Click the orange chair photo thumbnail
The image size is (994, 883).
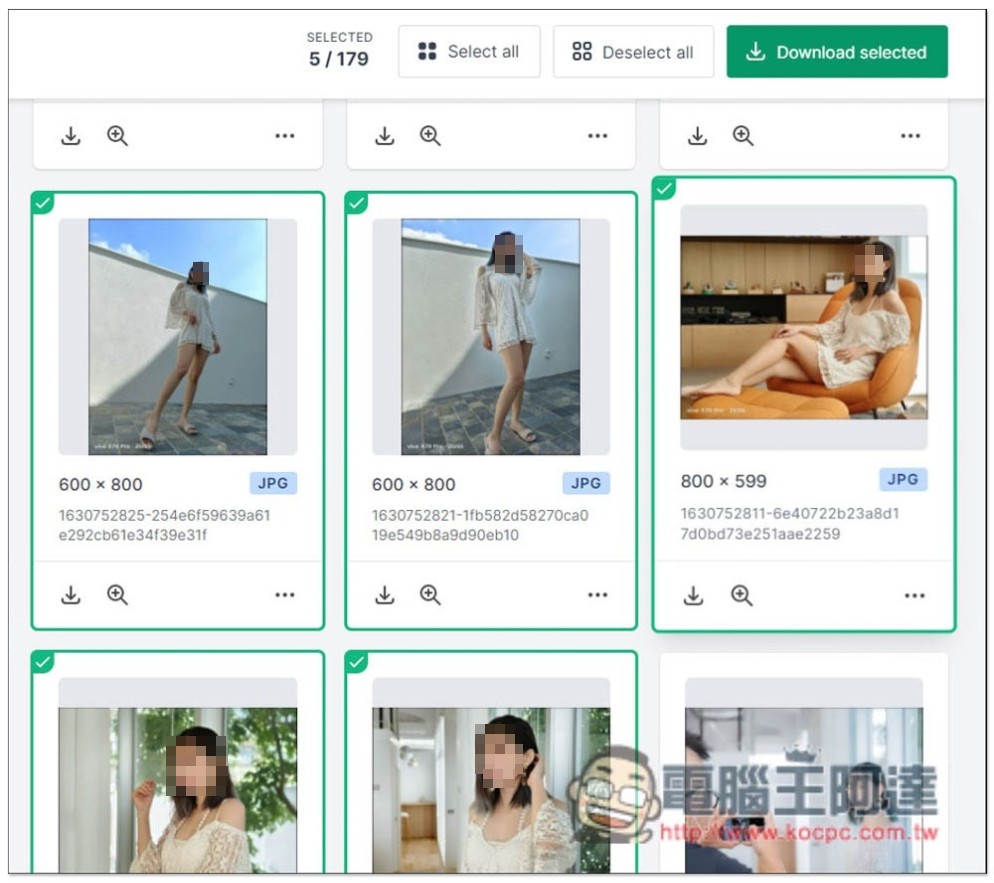[804, 327]
